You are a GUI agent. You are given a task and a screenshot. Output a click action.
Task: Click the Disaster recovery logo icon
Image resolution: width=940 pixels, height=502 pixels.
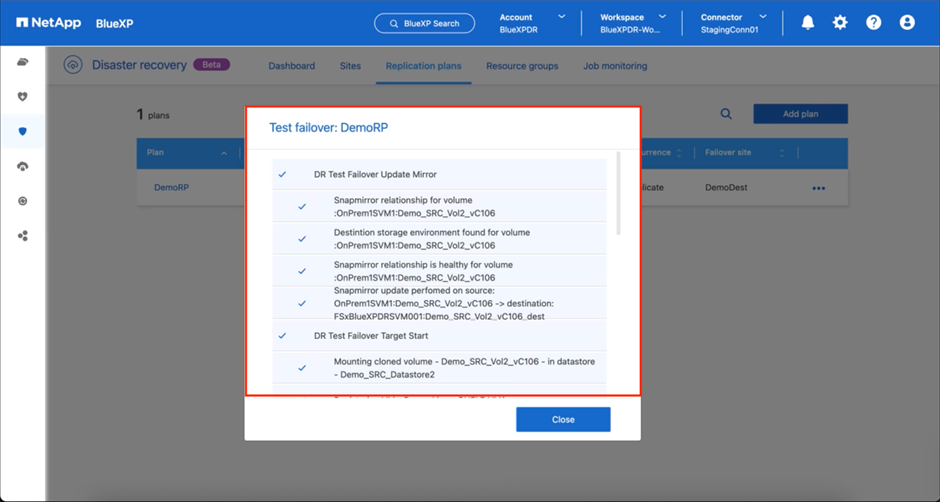pos(72,66)
